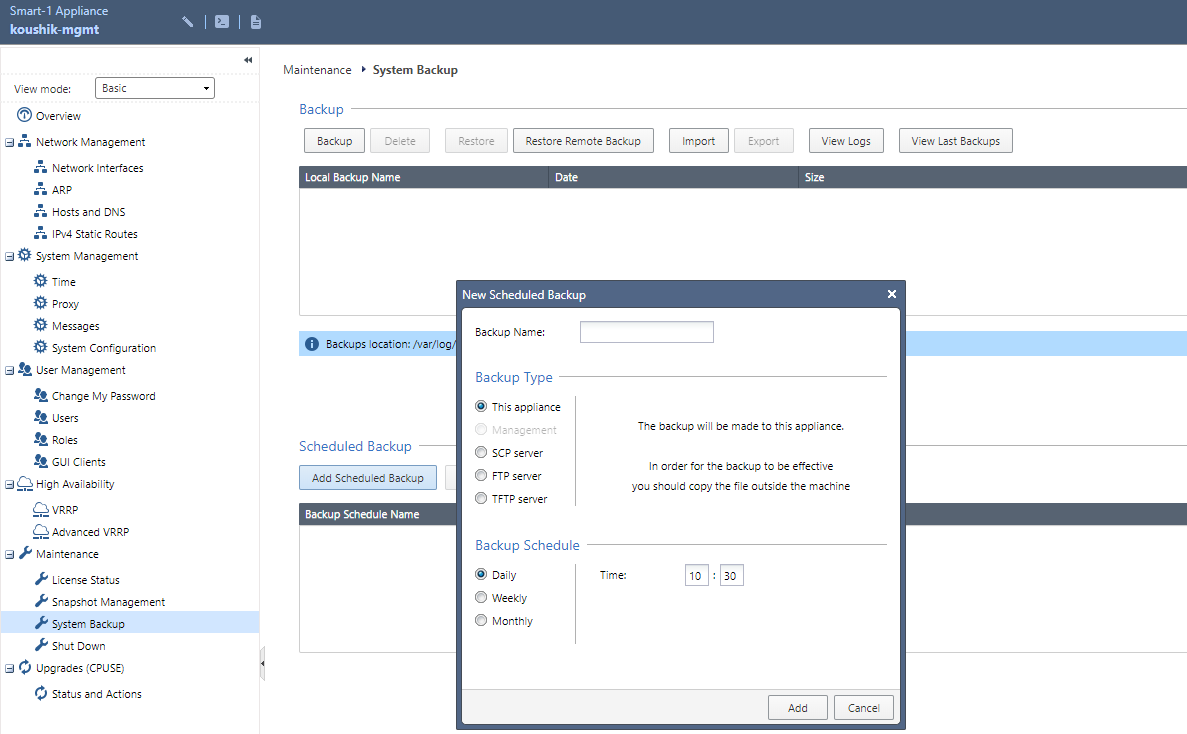Click the terminal console icon in header
The image size is (1187, 734).
pos(222,22)
